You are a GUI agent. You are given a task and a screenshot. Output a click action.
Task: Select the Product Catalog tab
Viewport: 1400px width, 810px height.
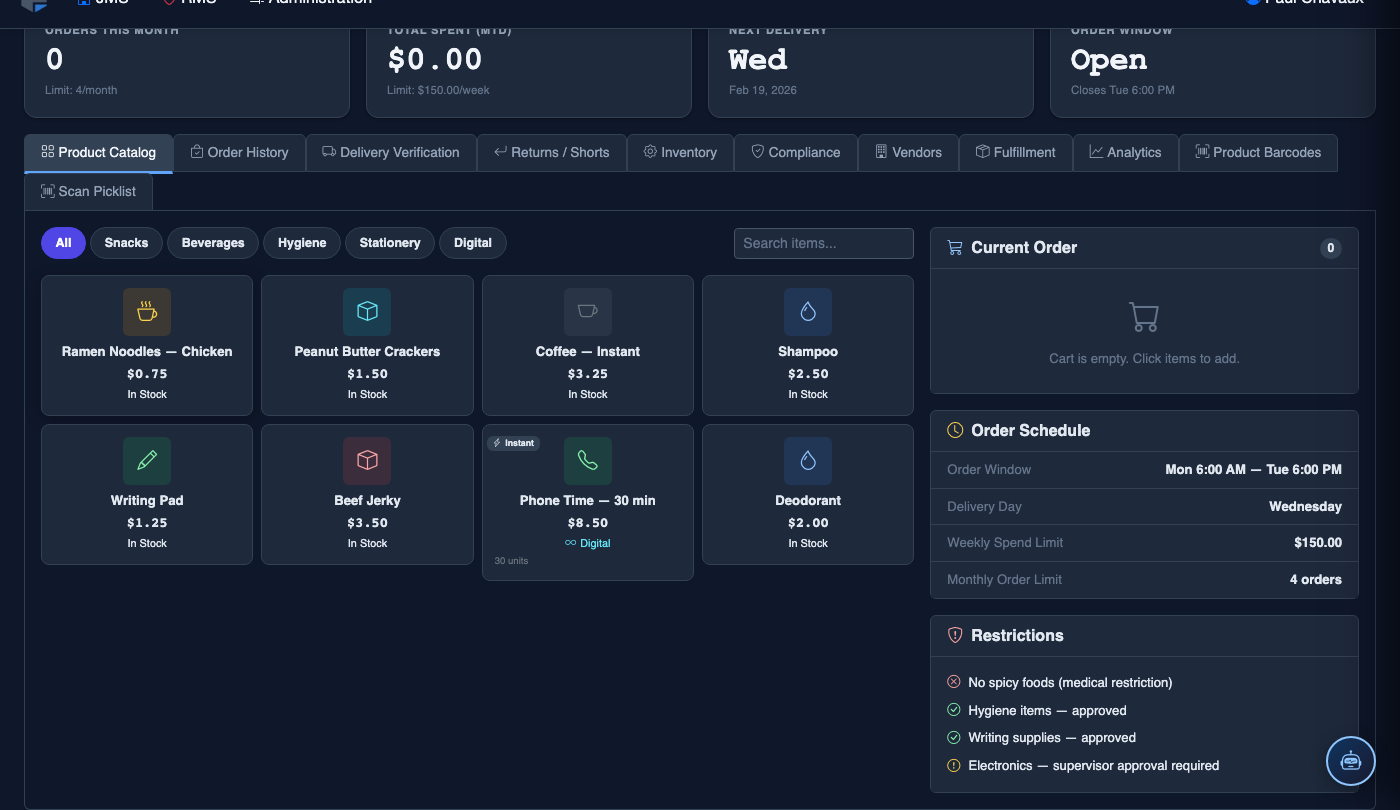99,153
